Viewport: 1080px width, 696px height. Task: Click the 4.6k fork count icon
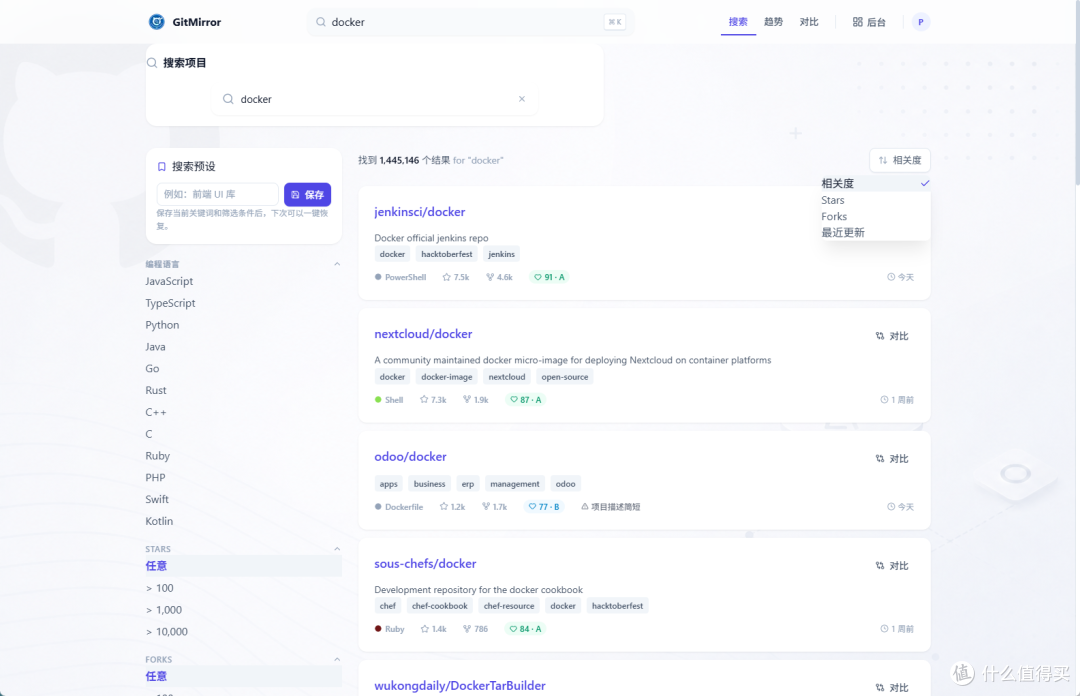click(x=490, y=277)
